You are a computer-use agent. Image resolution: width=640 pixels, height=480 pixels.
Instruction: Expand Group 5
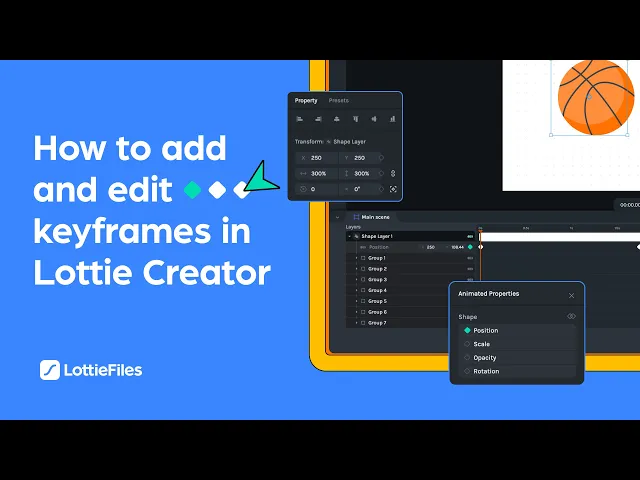pyautogui.click(x=356, y=301)
